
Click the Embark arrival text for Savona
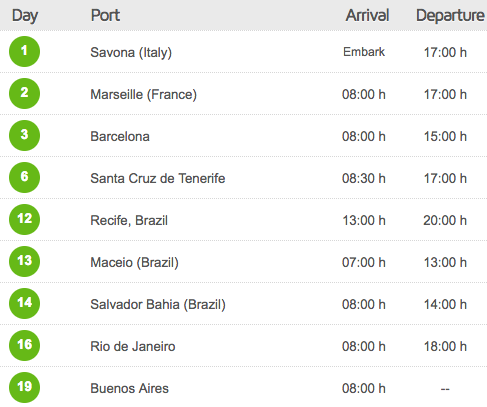[x=364, y=52]
